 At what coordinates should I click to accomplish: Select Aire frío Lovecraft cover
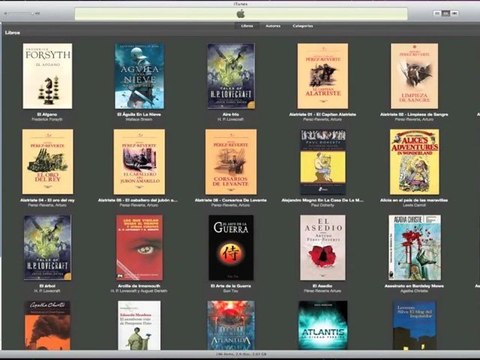point(231,76)
